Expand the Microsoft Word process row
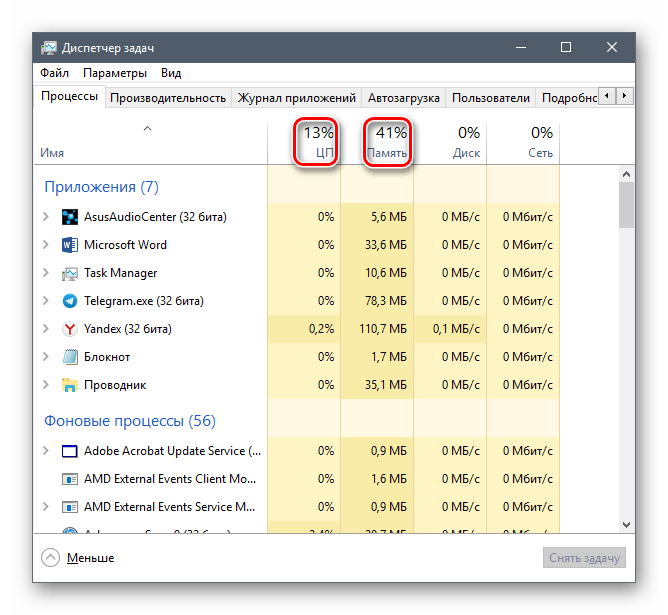This screenshot has height=615, width=668. pos(46,245)
